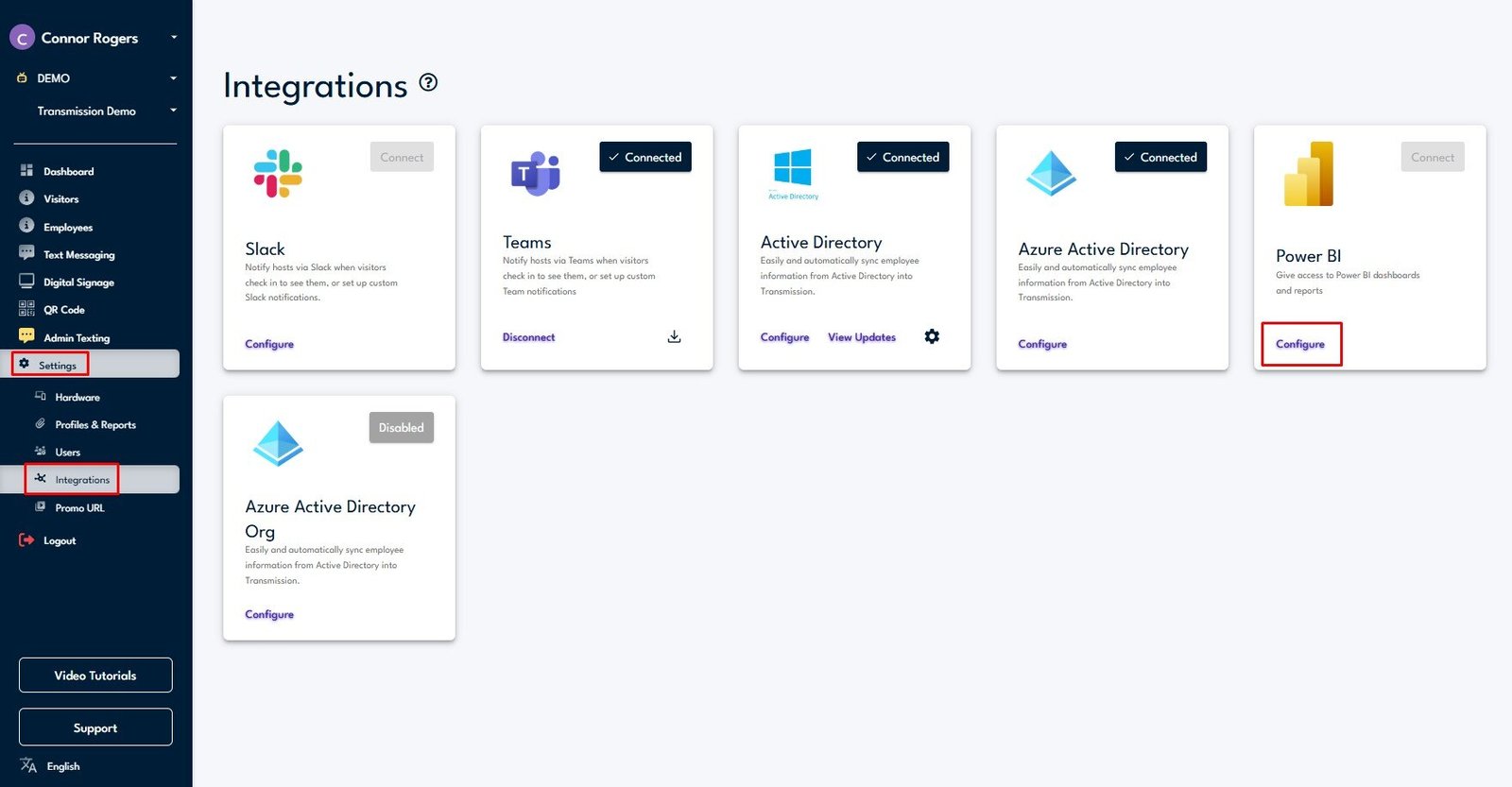Select the Promo URL submenu
Screen dimensions: 1512x787
80,507
